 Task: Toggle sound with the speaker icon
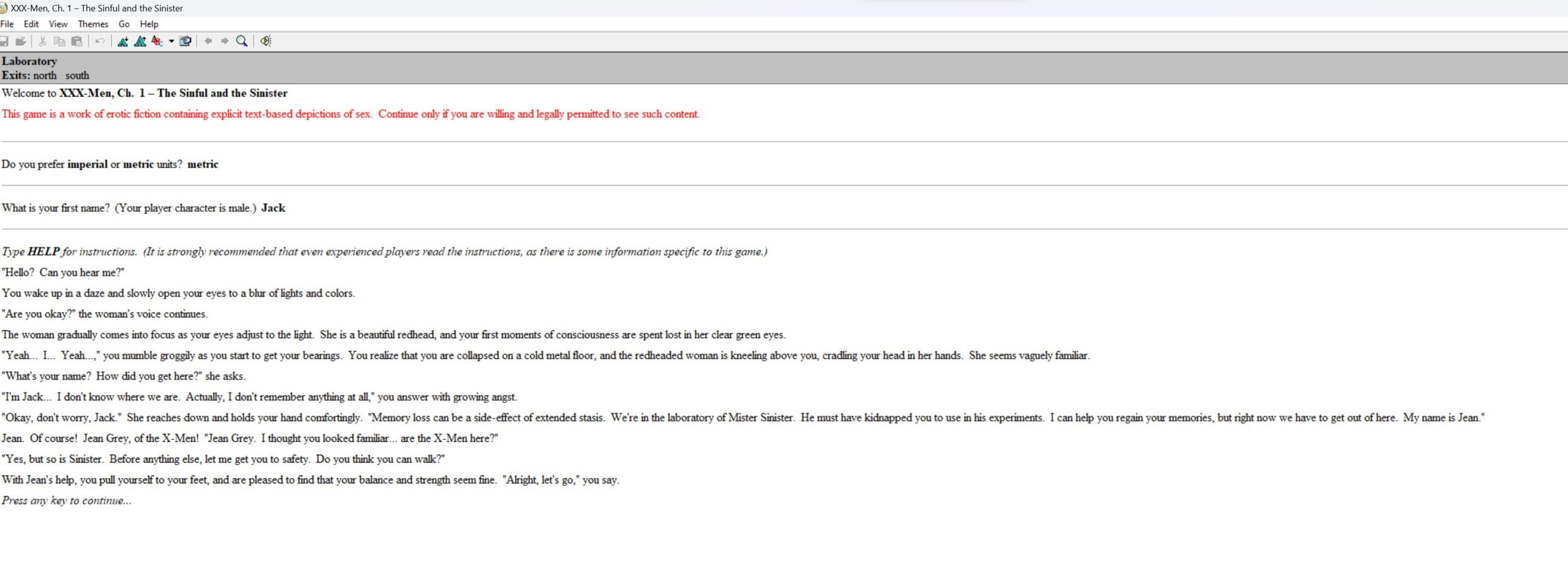tap(265, 41)
